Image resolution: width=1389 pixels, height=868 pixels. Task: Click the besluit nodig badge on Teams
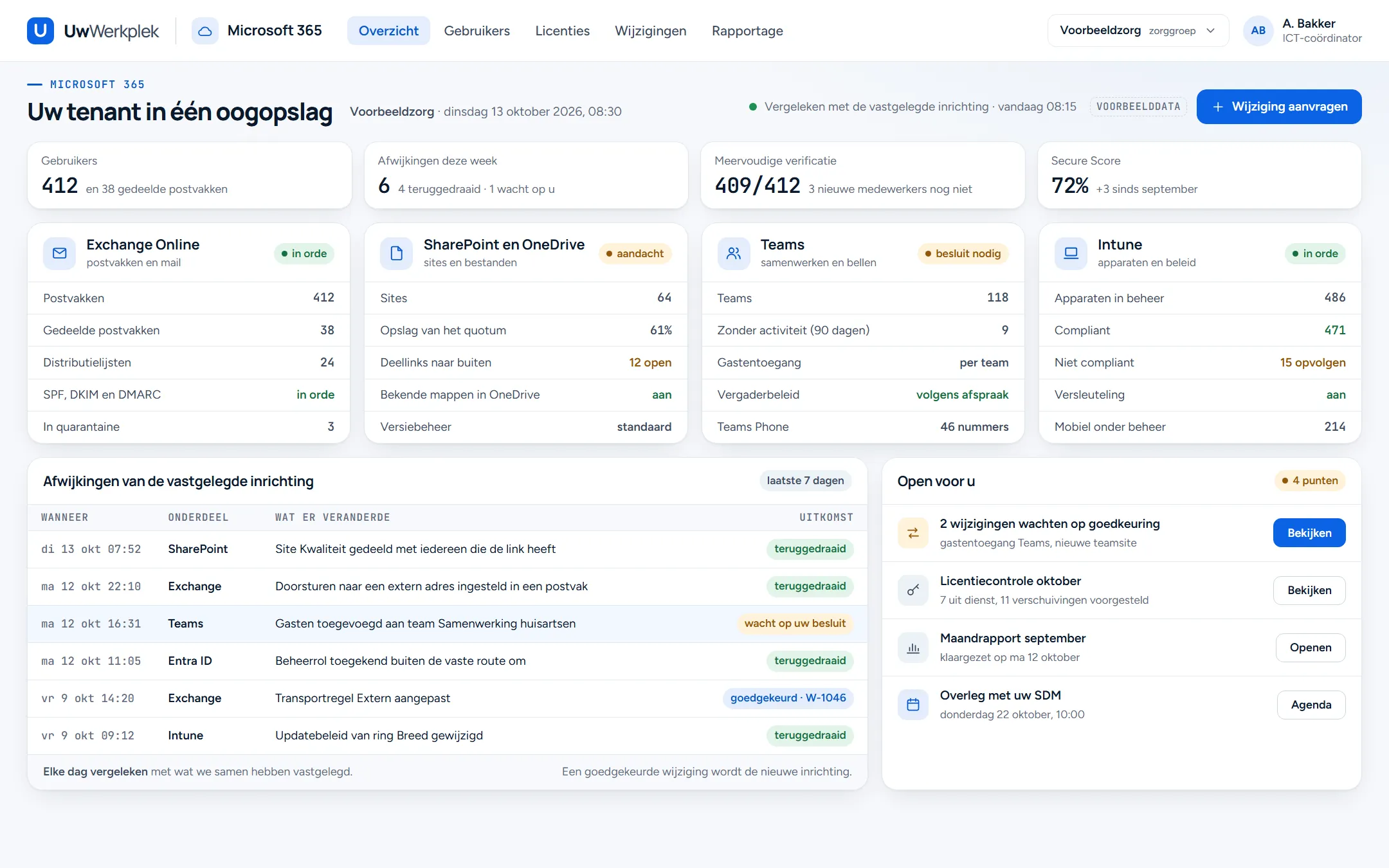963,253
